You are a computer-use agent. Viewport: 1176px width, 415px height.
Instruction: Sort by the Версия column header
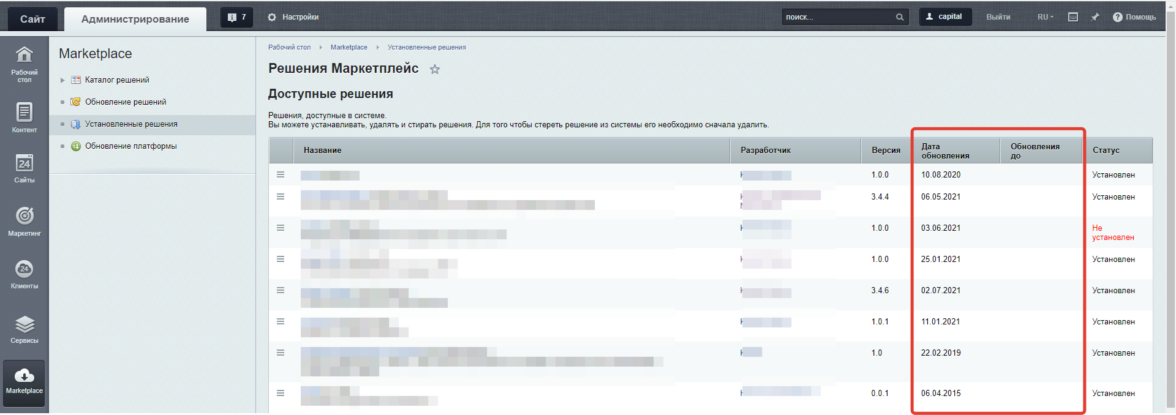point(886,150)
